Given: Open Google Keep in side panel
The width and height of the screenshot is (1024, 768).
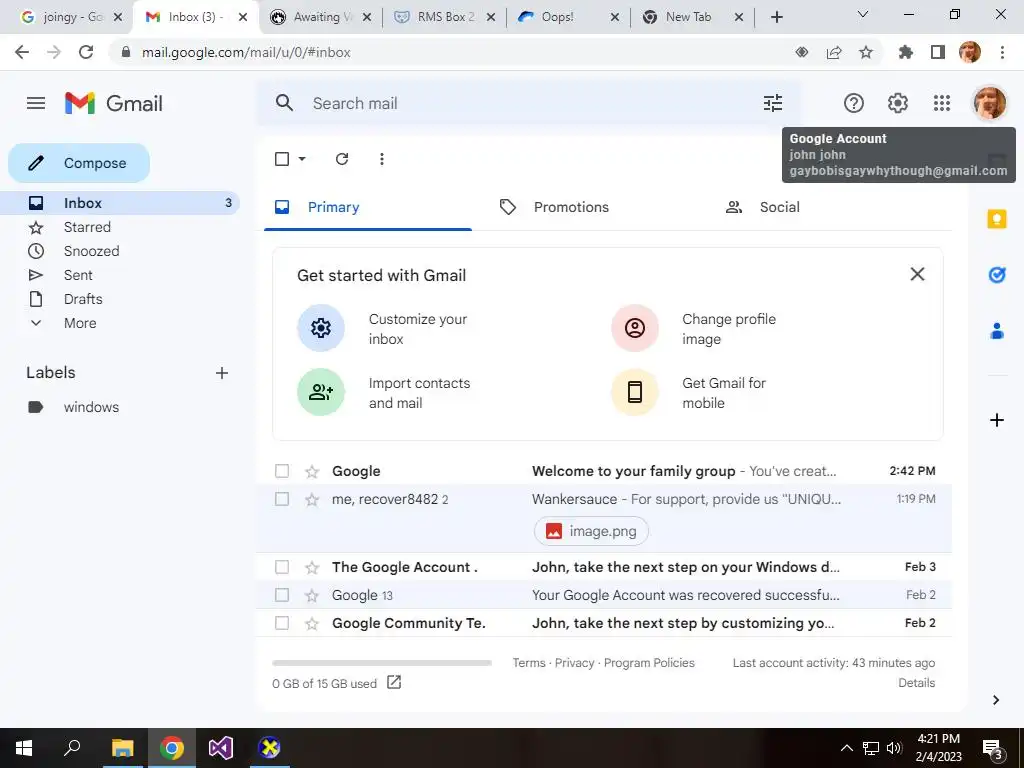Looking at the screenshot, I should click(997, 219).
